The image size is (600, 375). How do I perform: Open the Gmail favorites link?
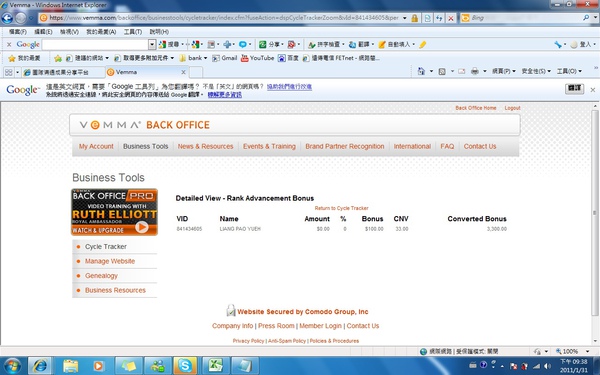click(225, 58)
